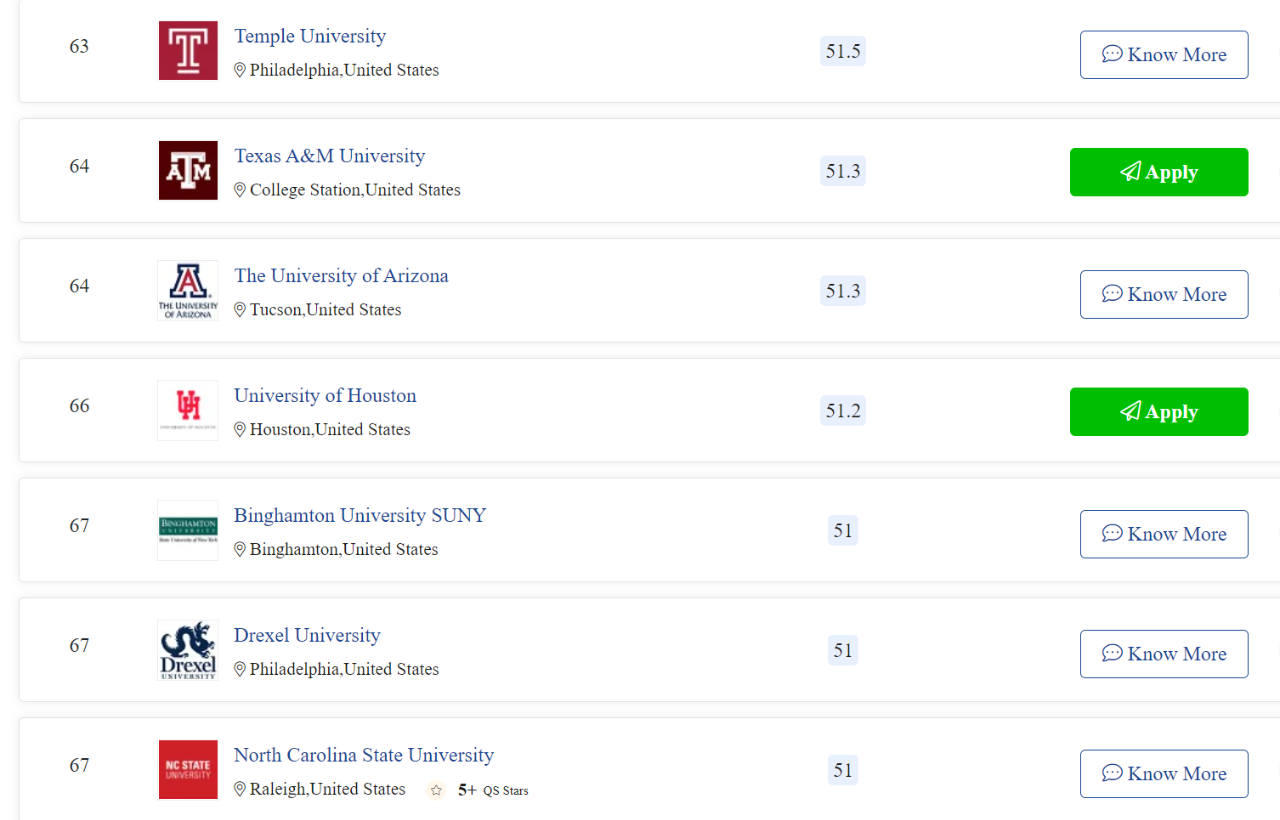The height and width of the screenshot is (820, 1280).
Task: Click the Temple University logo
Action: (188, 51)
